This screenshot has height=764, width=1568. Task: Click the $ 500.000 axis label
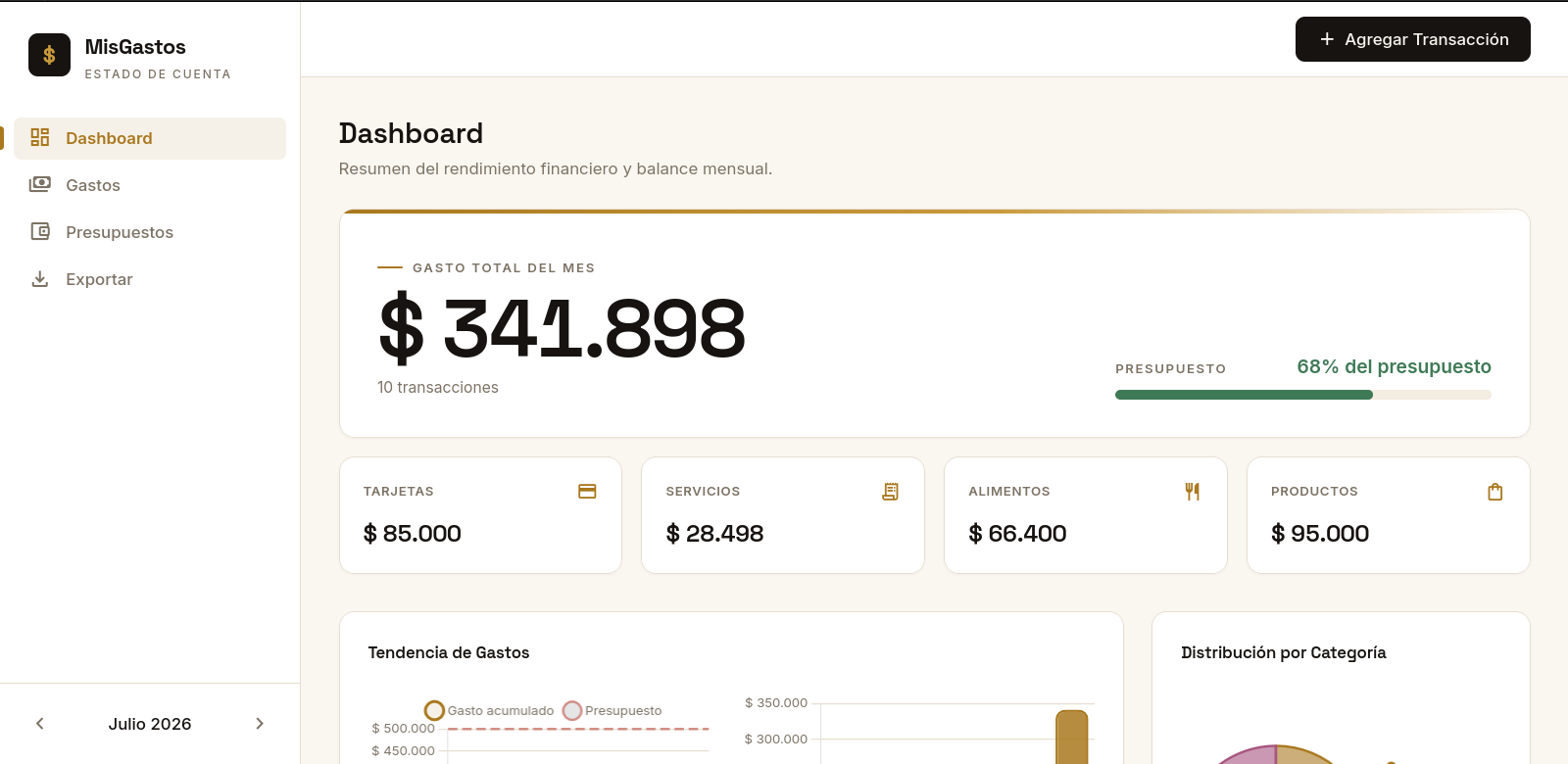click(403, 728)
